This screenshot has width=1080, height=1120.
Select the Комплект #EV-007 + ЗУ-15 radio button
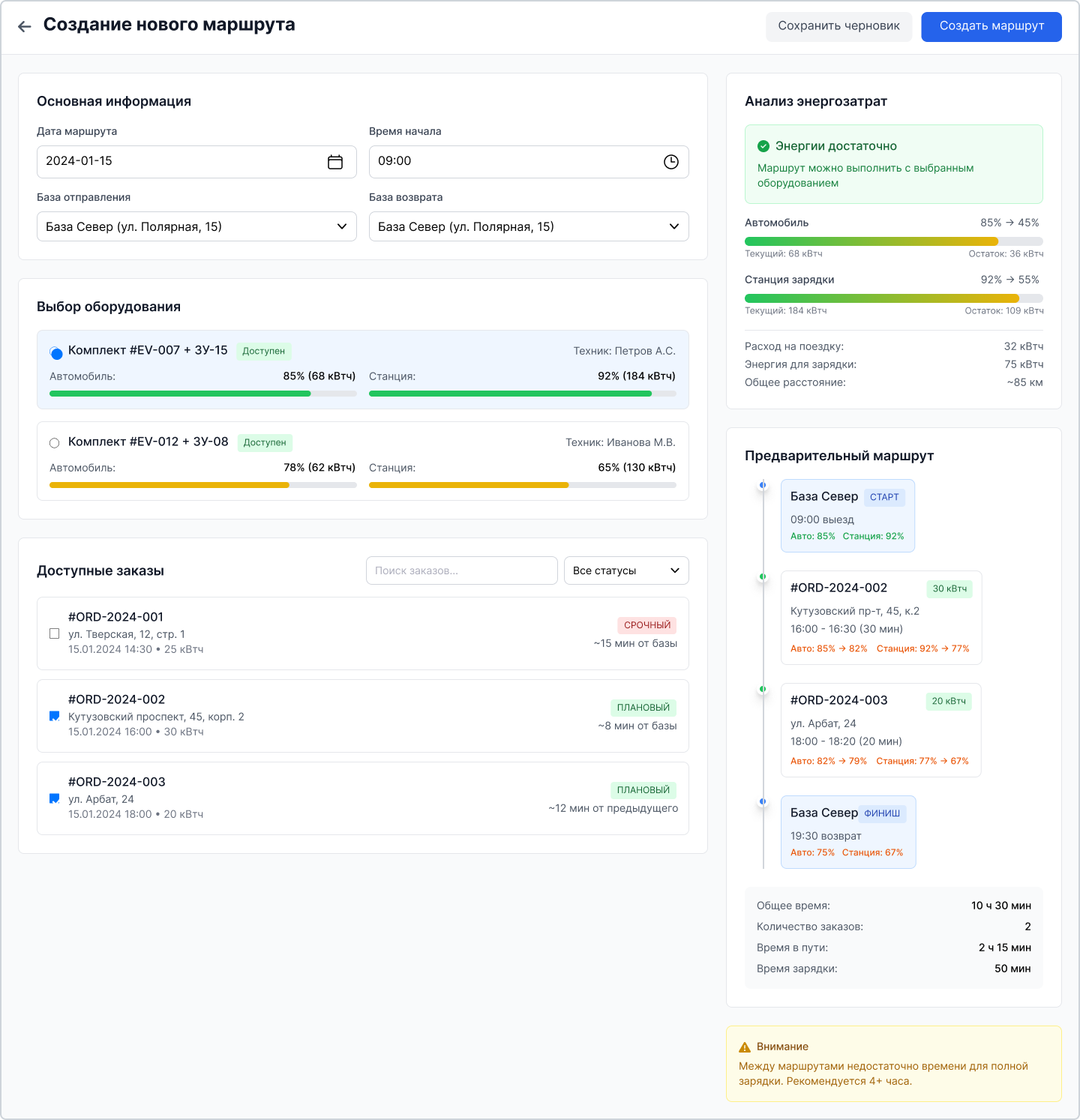(56, 353)
